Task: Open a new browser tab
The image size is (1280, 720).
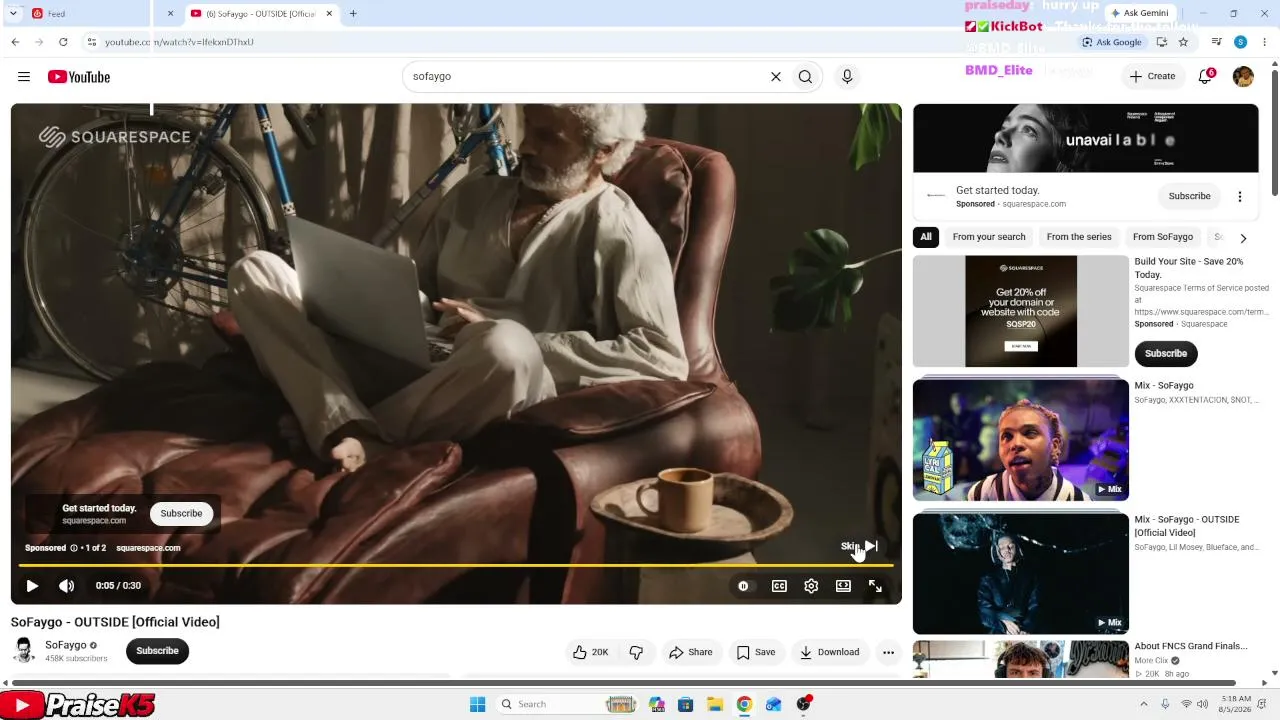Action: (x=353, y=14)
